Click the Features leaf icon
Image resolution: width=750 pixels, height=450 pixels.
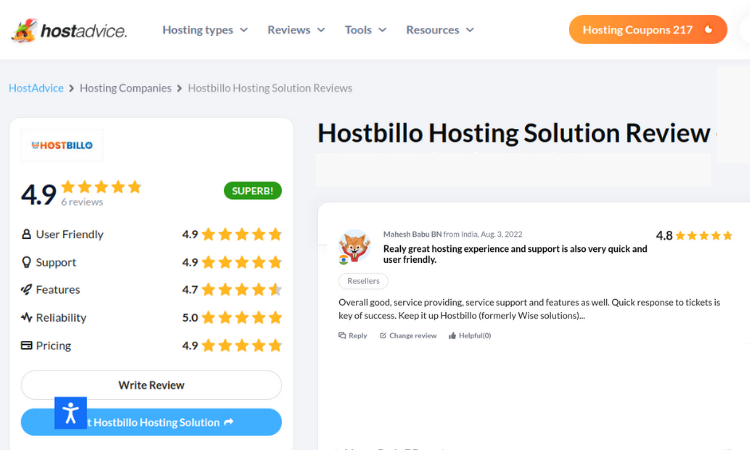tap(26, 289)
